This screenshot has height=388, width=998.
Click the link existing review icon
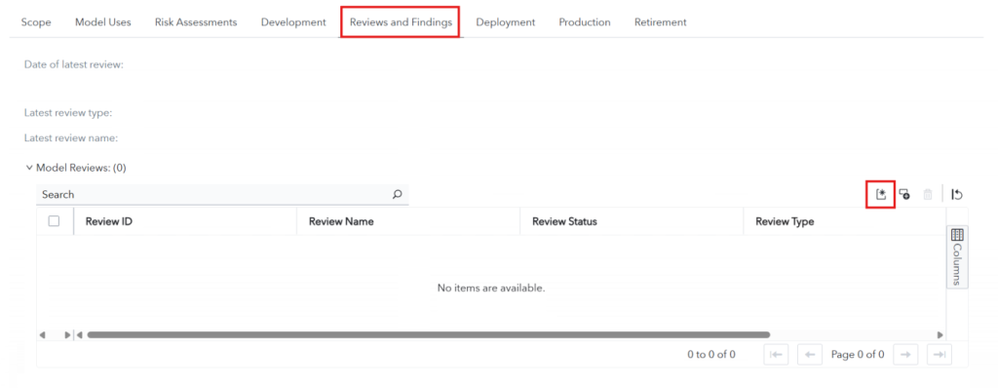tap(904, 195)
